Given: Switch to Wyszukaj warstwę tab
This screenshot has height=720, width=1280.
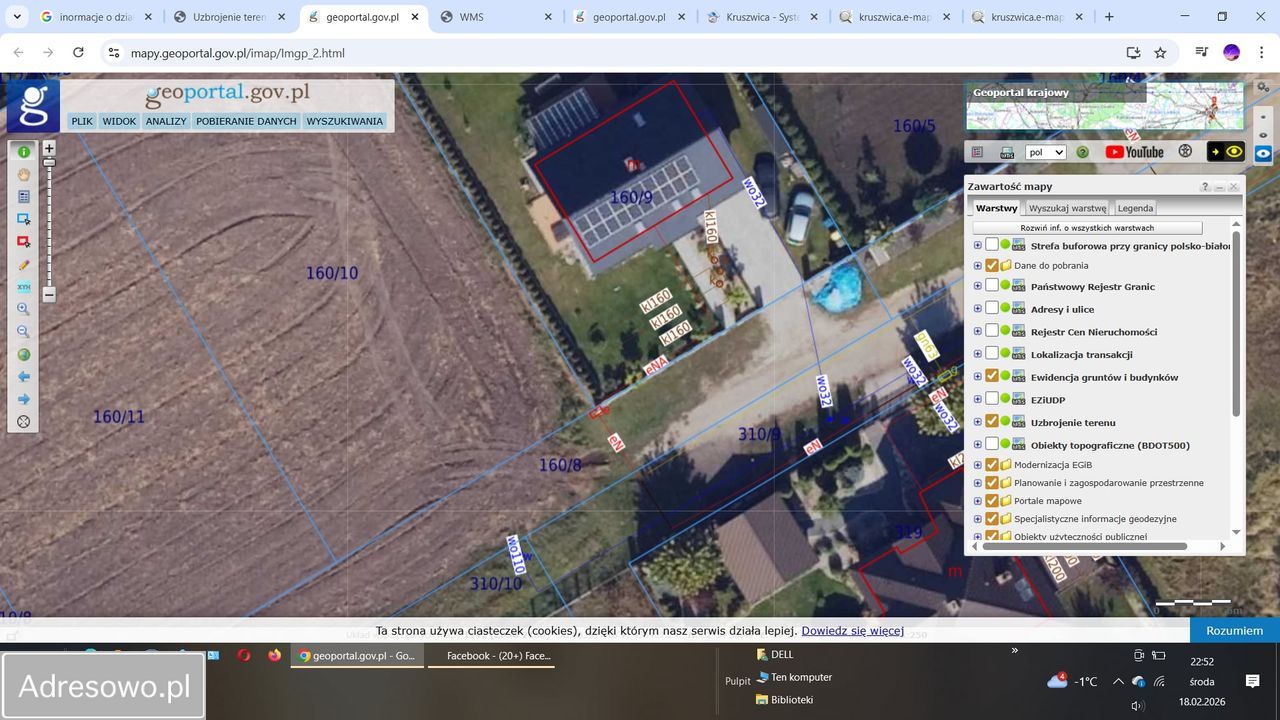Looking at the screenshot, I should click(1067, 208).
